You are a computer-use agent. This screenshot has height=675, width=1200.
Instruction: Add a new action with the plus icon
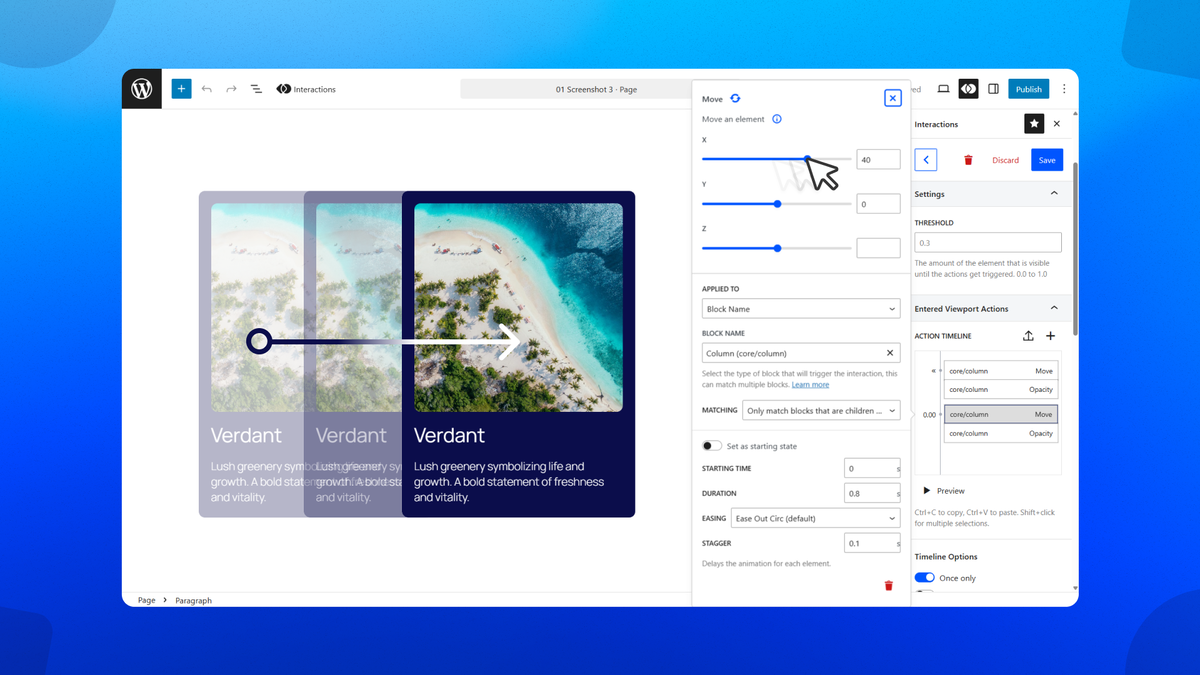[x=1050, y=335]
